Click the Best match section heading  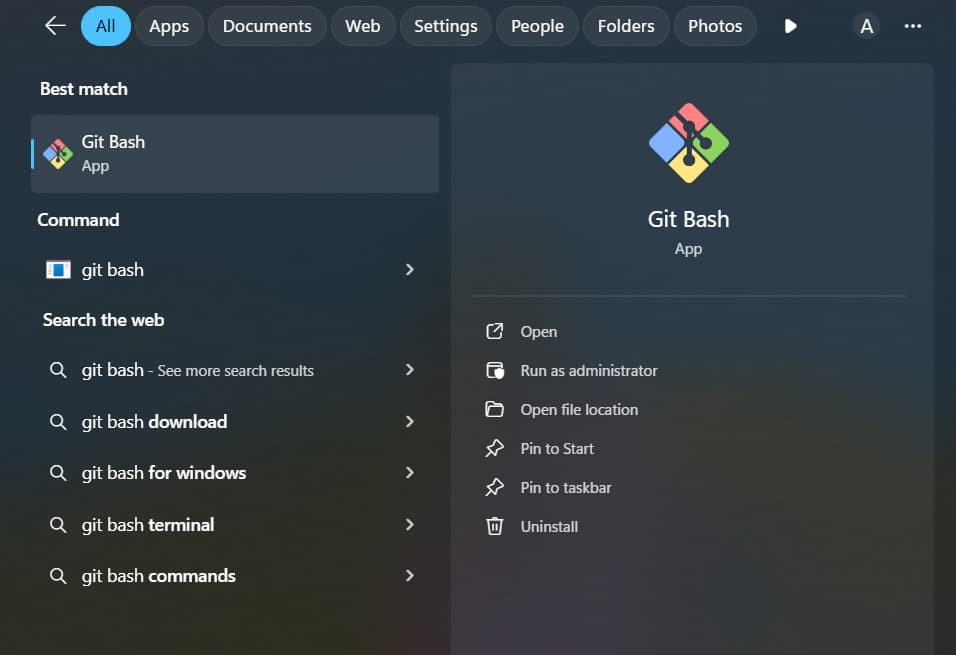(x=84, y=89)
